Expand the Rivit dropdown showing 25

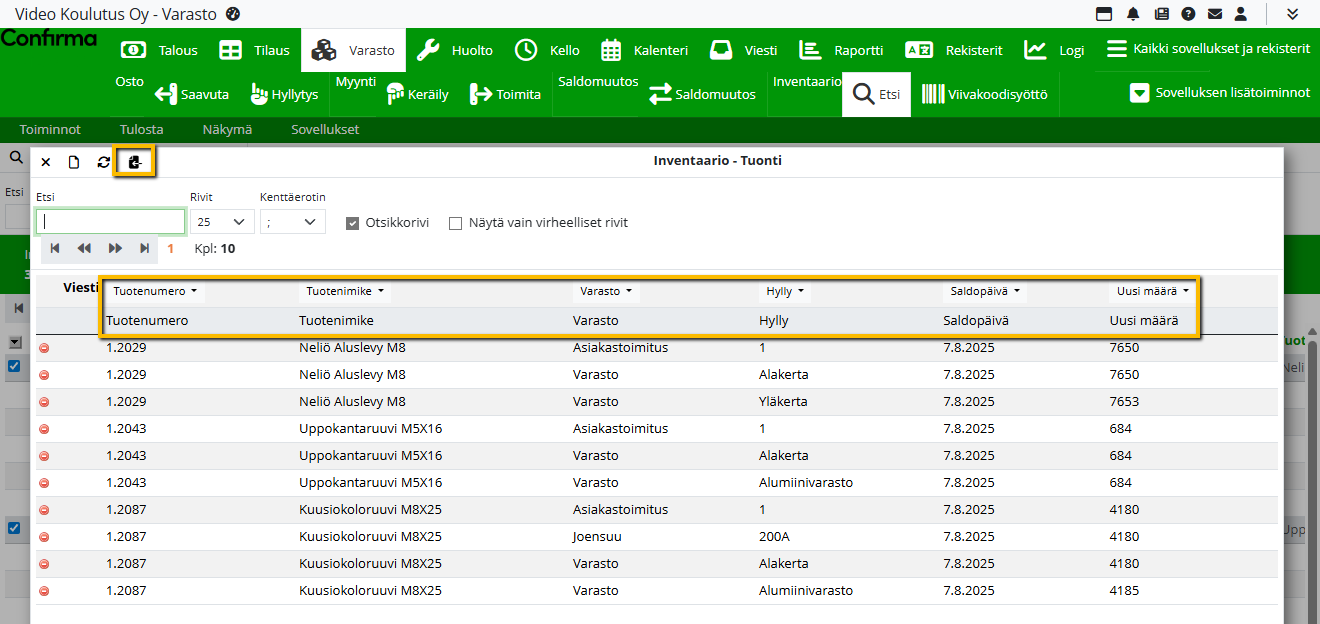(x=222, y=222)
